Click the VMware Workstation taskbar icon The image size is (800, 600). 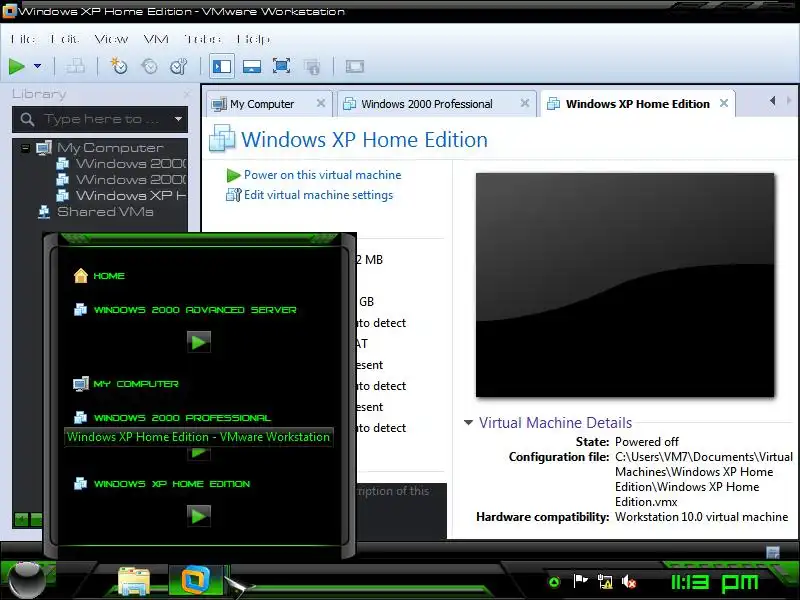[x=196, y=580]
